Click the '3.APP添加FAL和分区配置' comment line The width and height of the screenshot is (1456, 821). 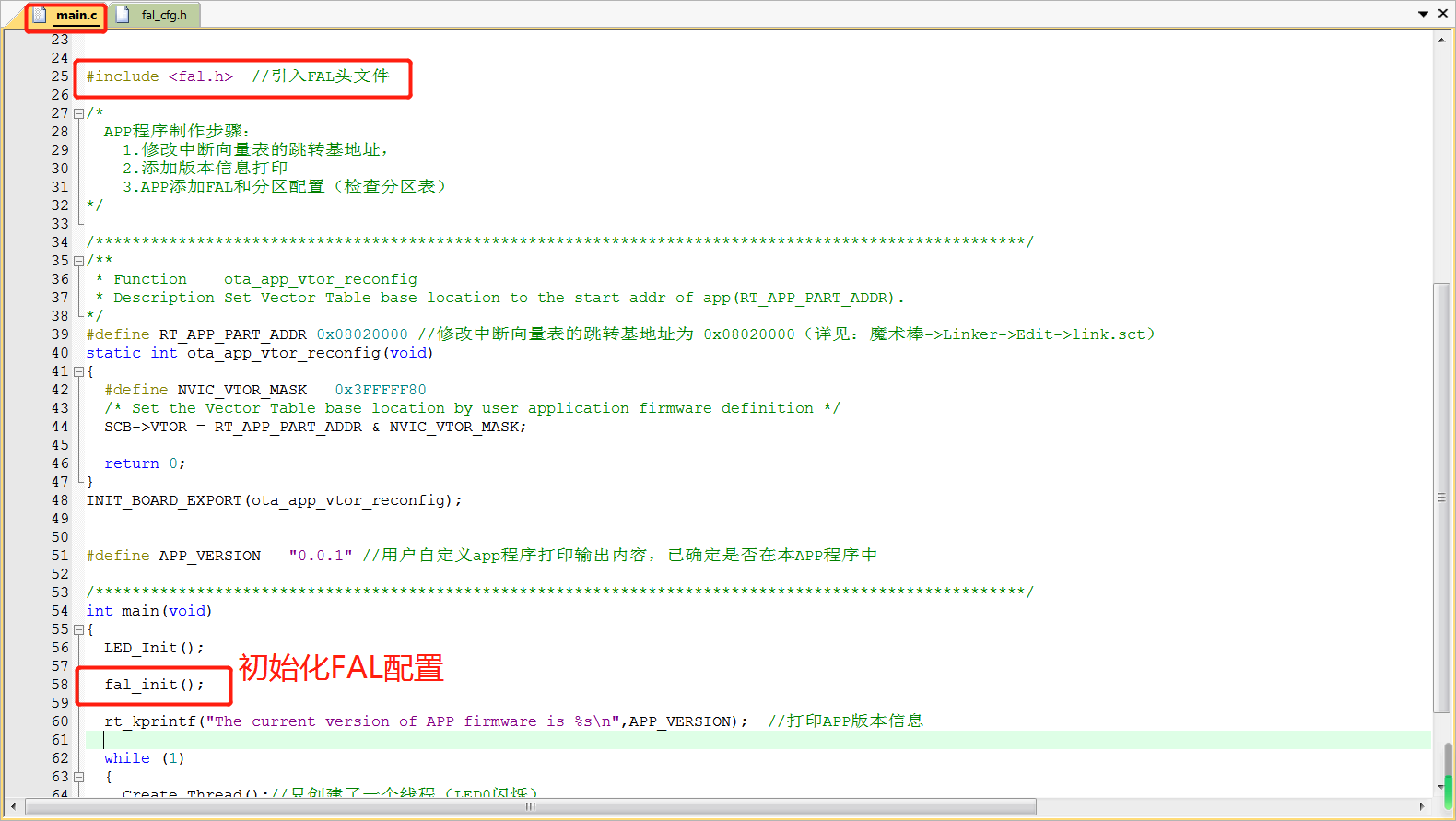[287, 187]
